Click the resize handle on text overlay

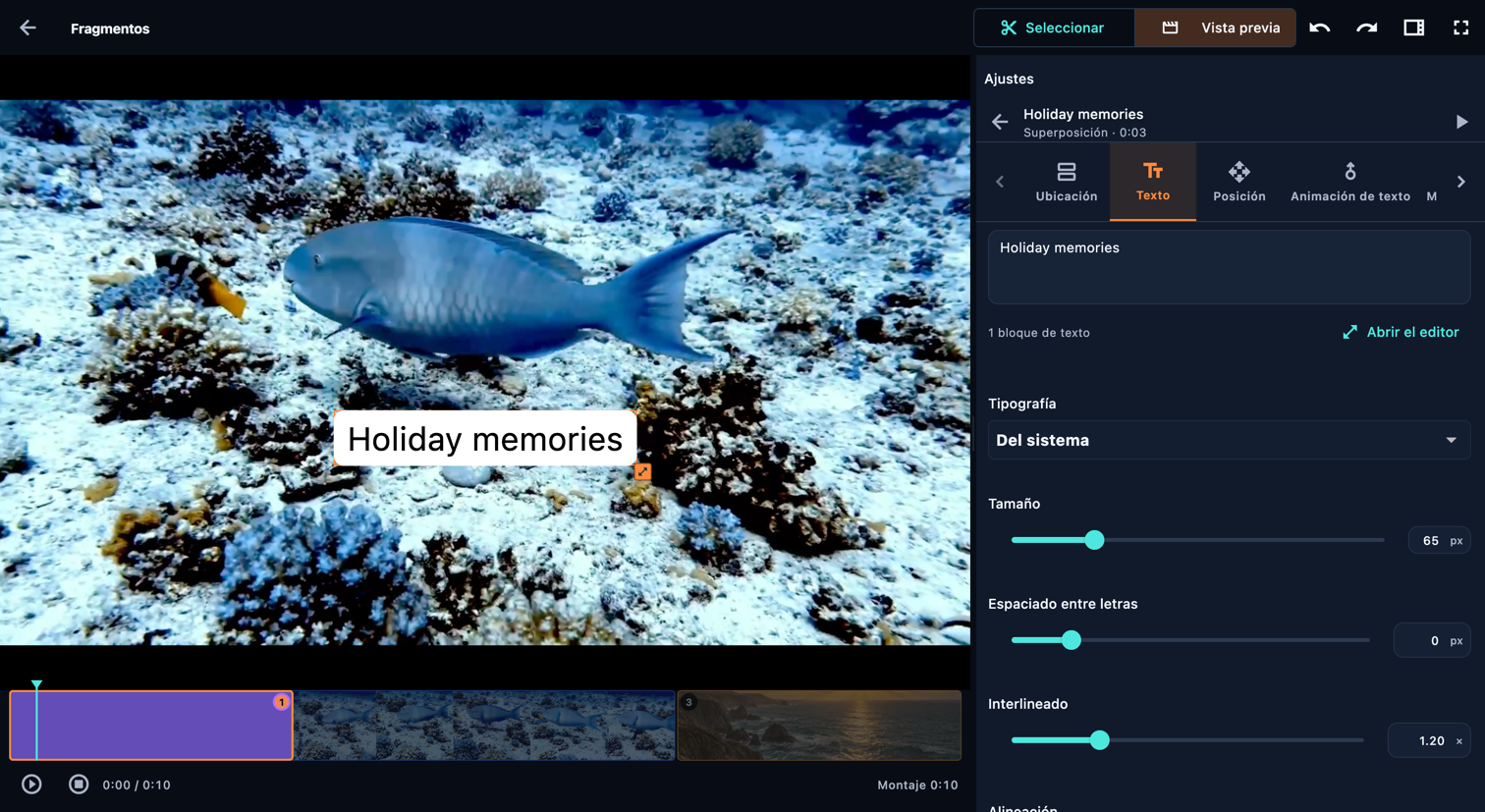(x=642, y=472)
